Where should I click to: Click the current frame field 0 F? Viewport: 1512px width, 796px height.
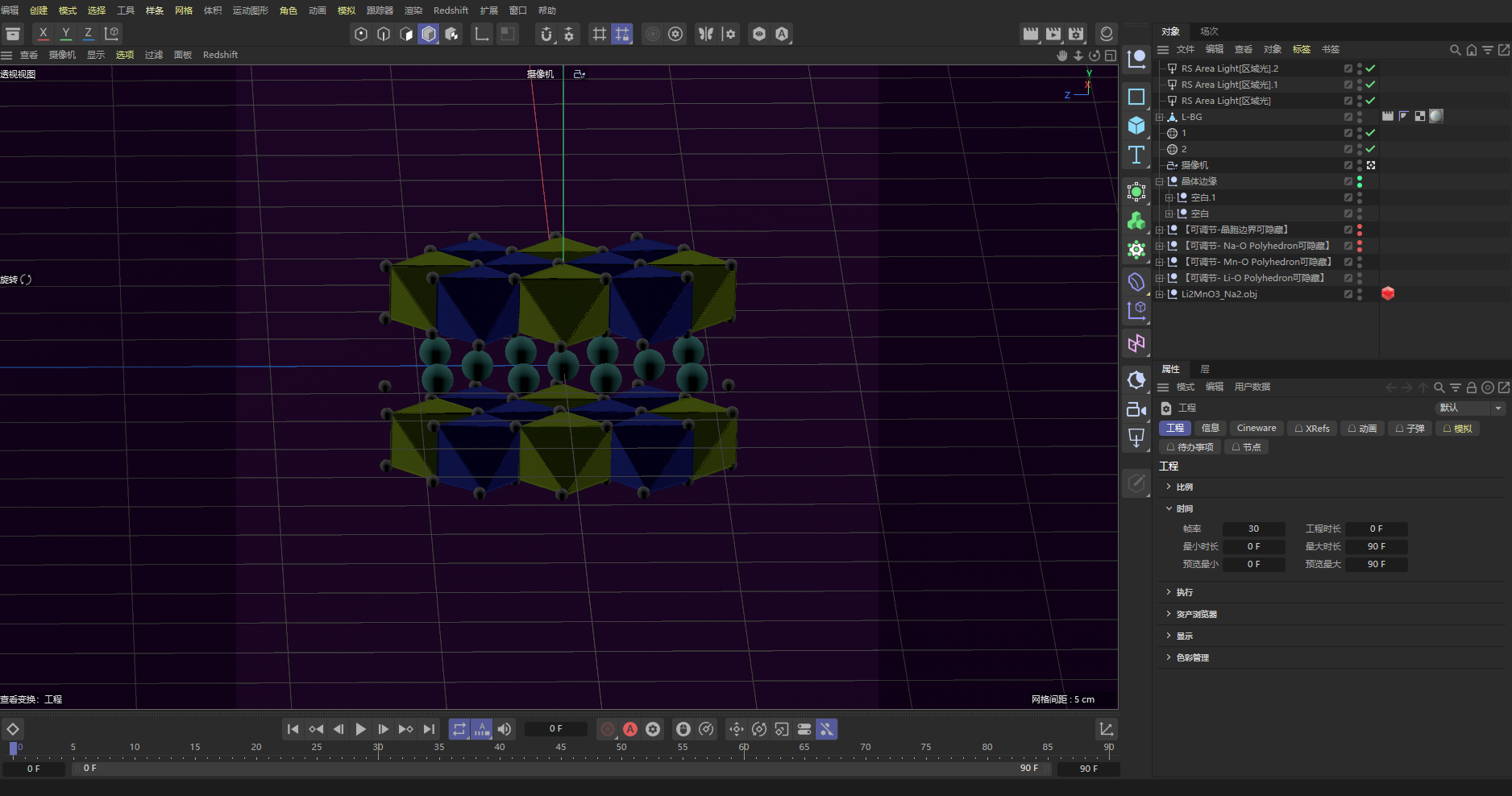[x=556, y=729]
